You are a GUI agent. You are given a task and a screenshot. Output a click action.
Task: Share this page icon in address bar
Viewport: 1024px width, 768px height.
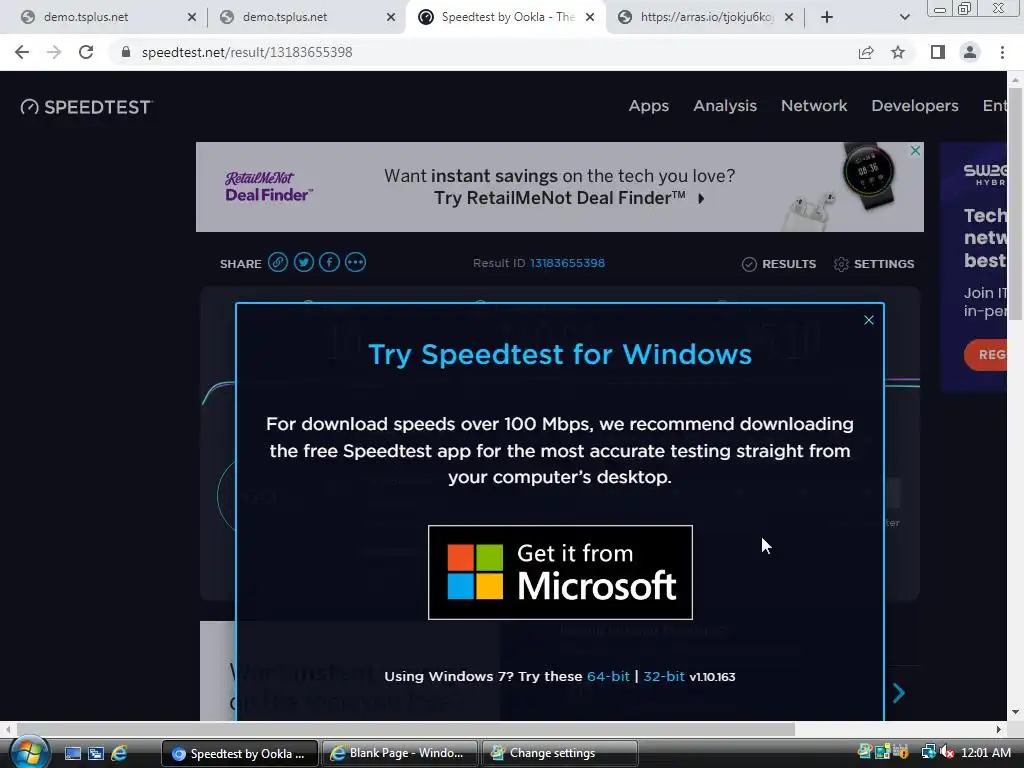coord(866,52)
